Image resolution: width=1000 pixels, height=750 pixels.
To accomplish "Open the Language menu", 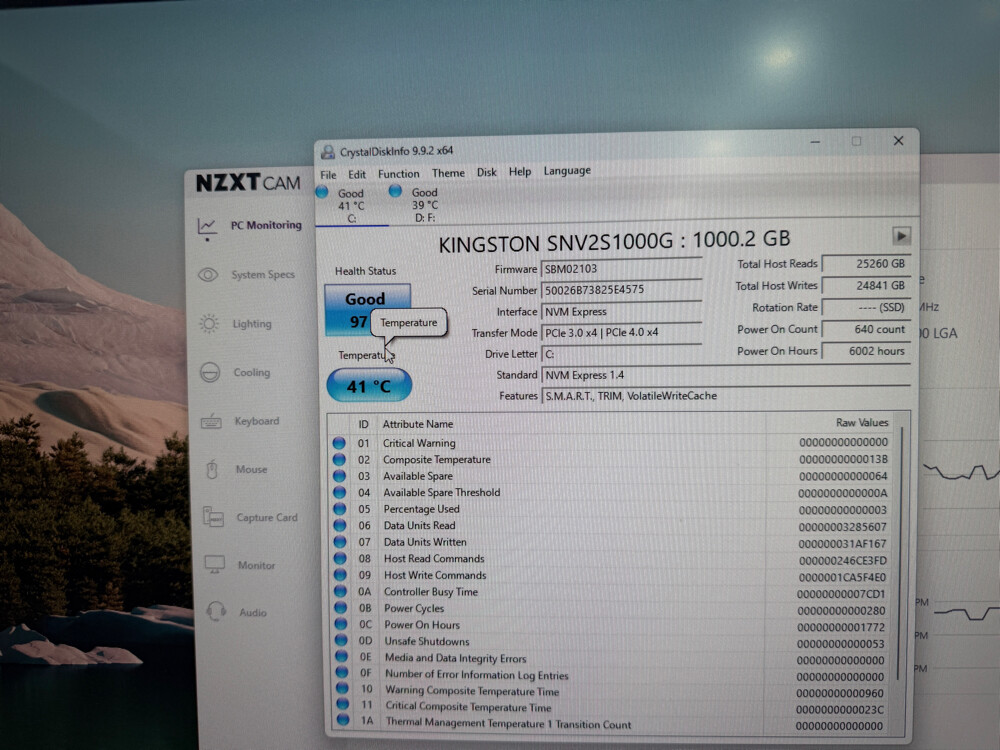I will pyautogui.click(x=567, y=171).
